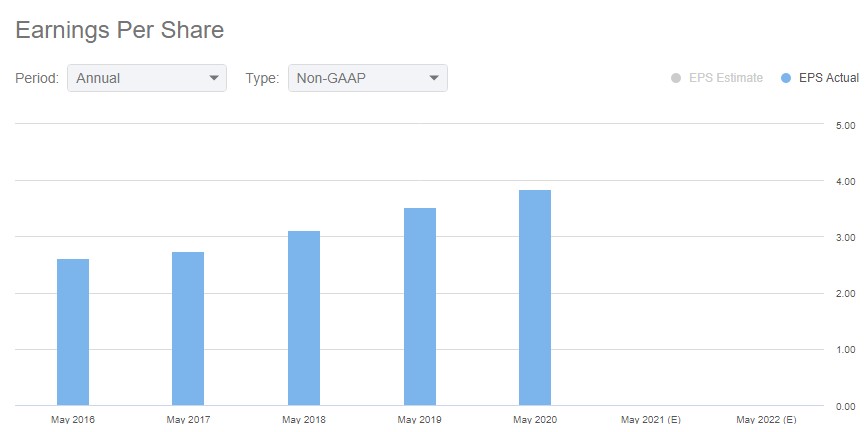Image resolution: width=865 pixels, height=432 pixels.
Task: Click the 'Earnings Per Share' heading
Action: [x=120, y=30]
